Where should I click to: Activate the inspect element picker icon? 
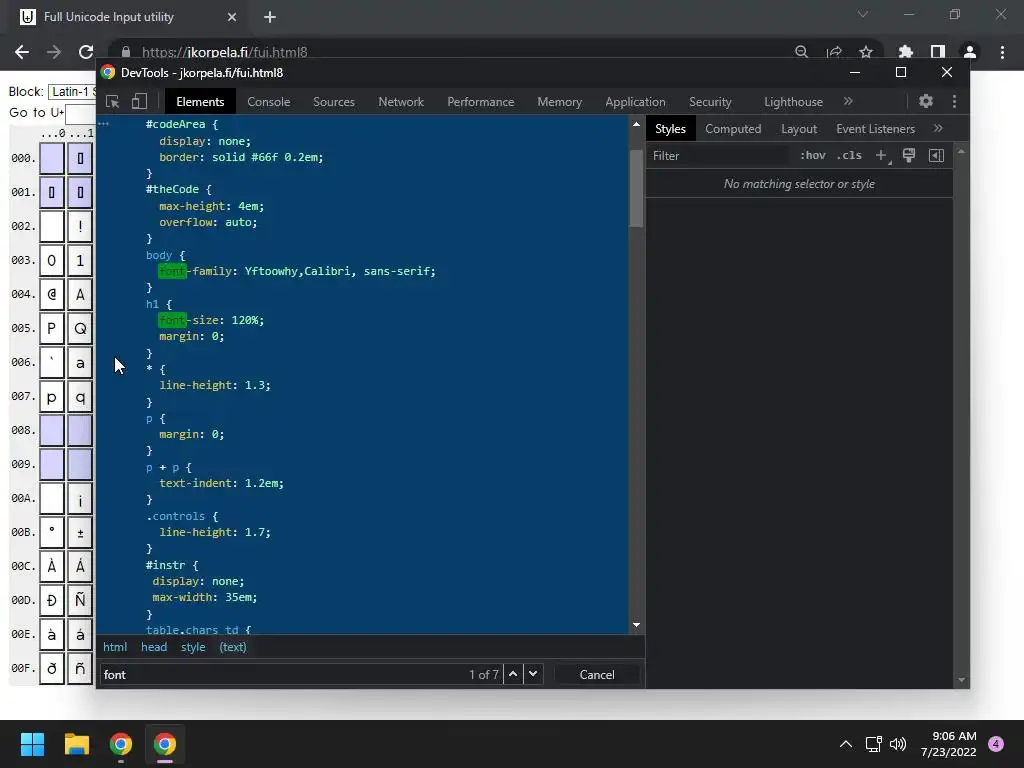(112, 102)
